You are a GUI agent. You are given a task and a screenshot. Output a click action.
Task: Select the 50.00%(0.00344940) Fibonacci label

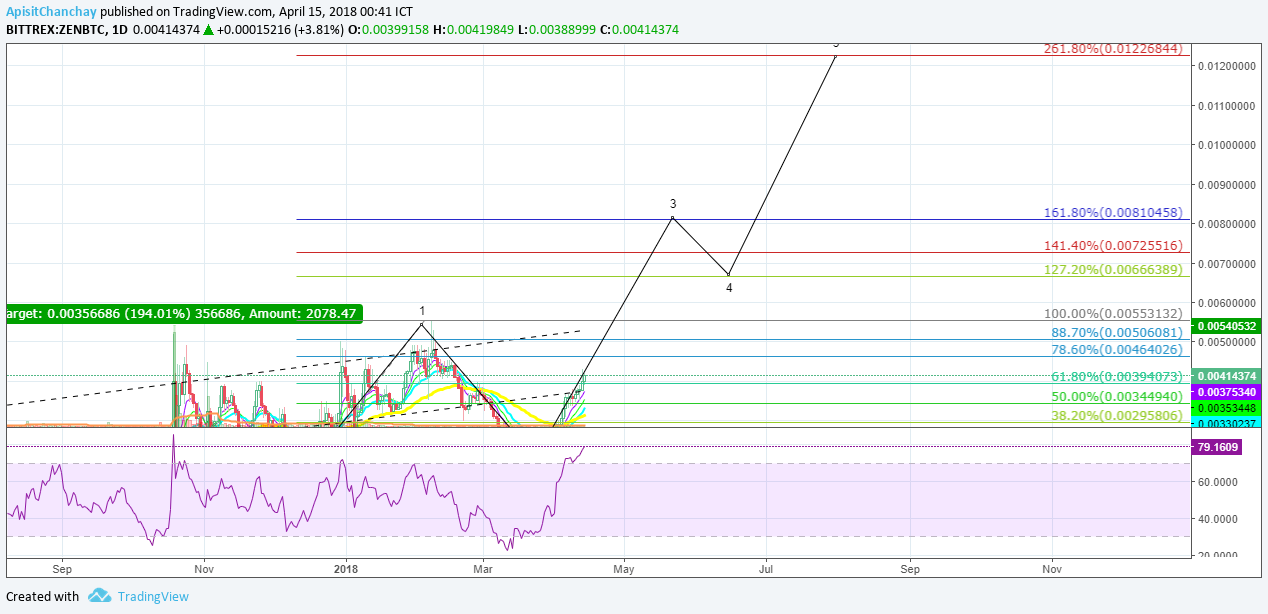1117,396
